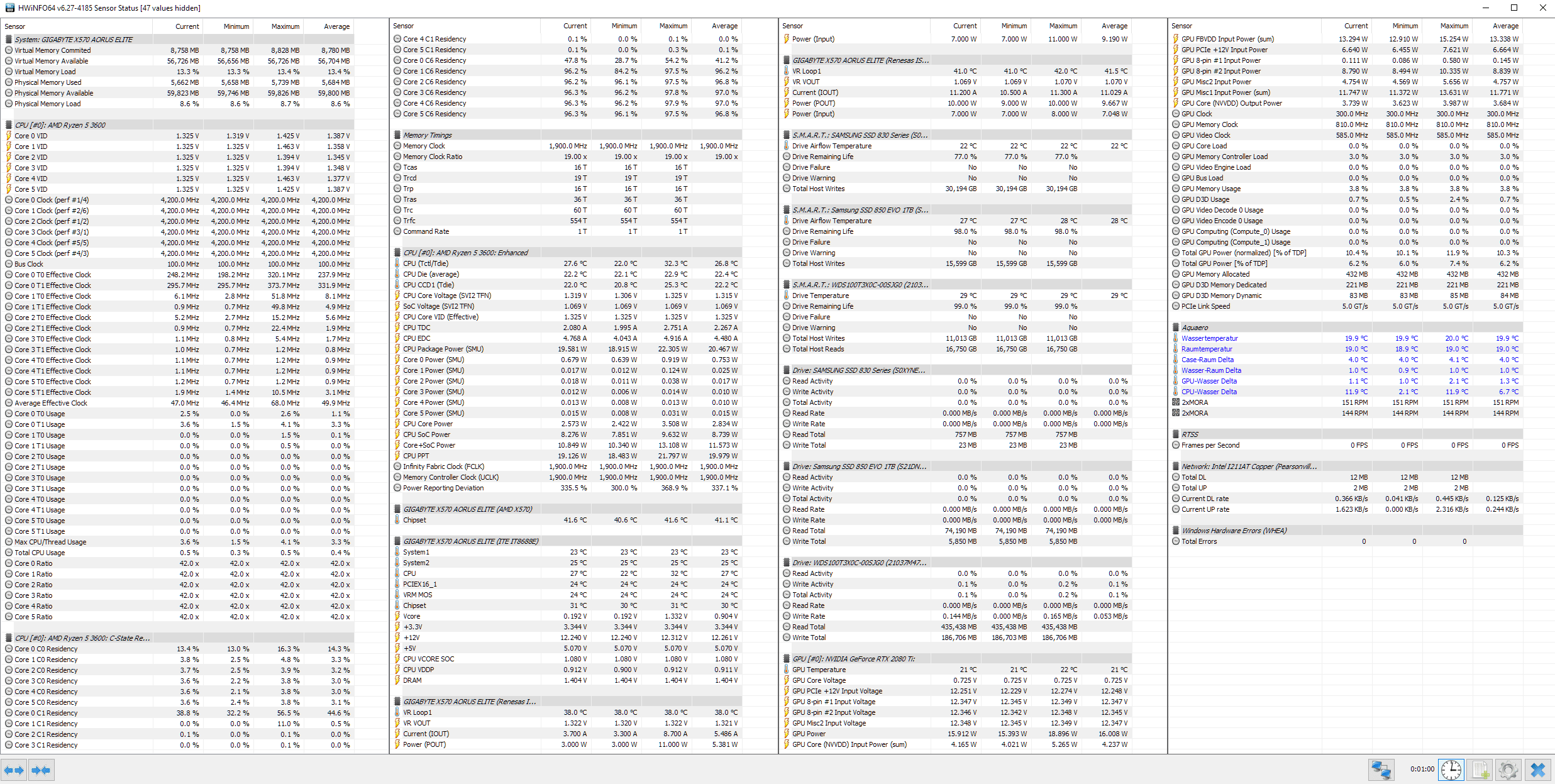The image size is (1555, 784).
Task: Click the icon beside Network: Intel I211AT Copper header
Action: pyautogui.click(x=1176, y=467)
